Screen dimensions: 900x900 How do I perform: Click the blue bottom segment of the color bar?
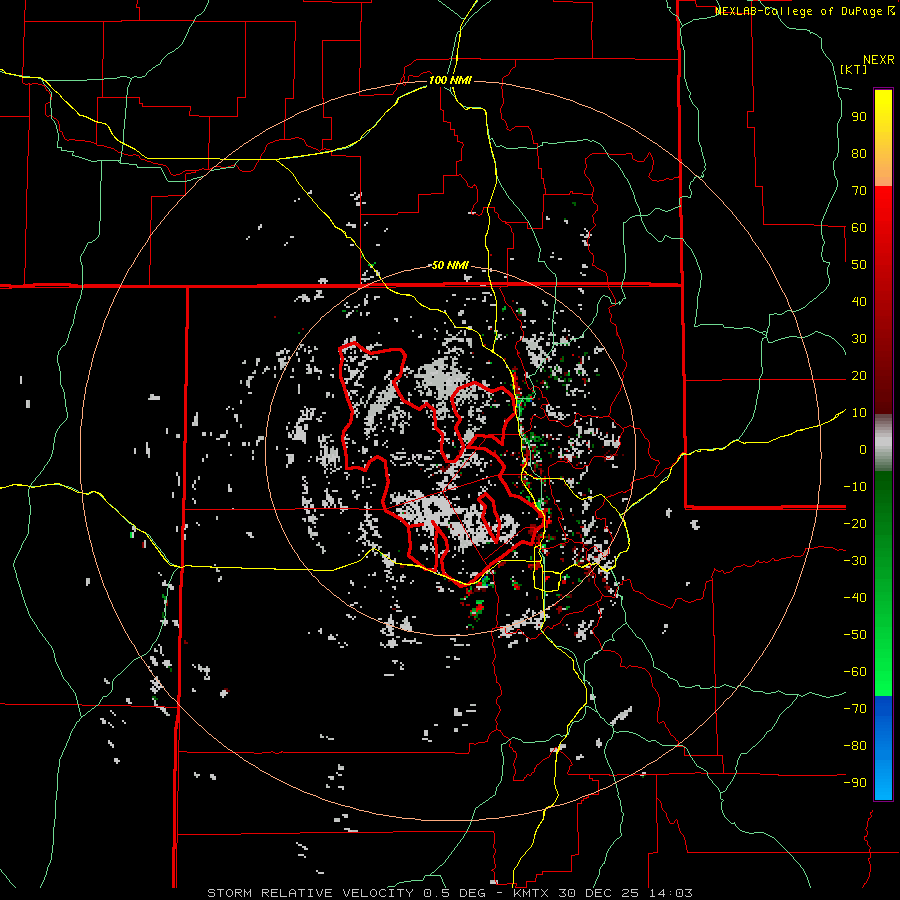(x=883, y=748)
